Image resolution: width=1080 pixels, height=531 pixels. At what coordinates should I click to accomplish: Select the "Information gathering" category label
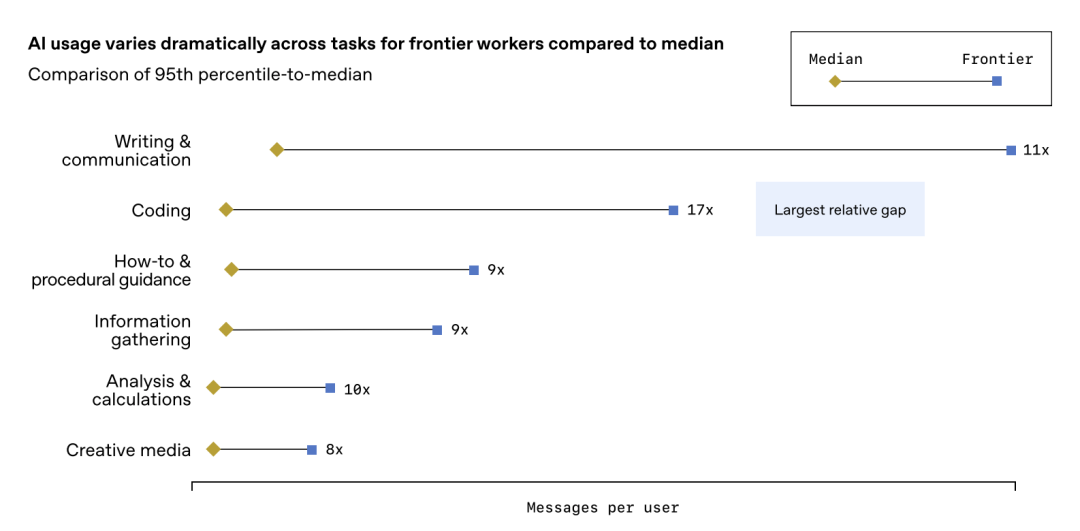tap(143, 330)
